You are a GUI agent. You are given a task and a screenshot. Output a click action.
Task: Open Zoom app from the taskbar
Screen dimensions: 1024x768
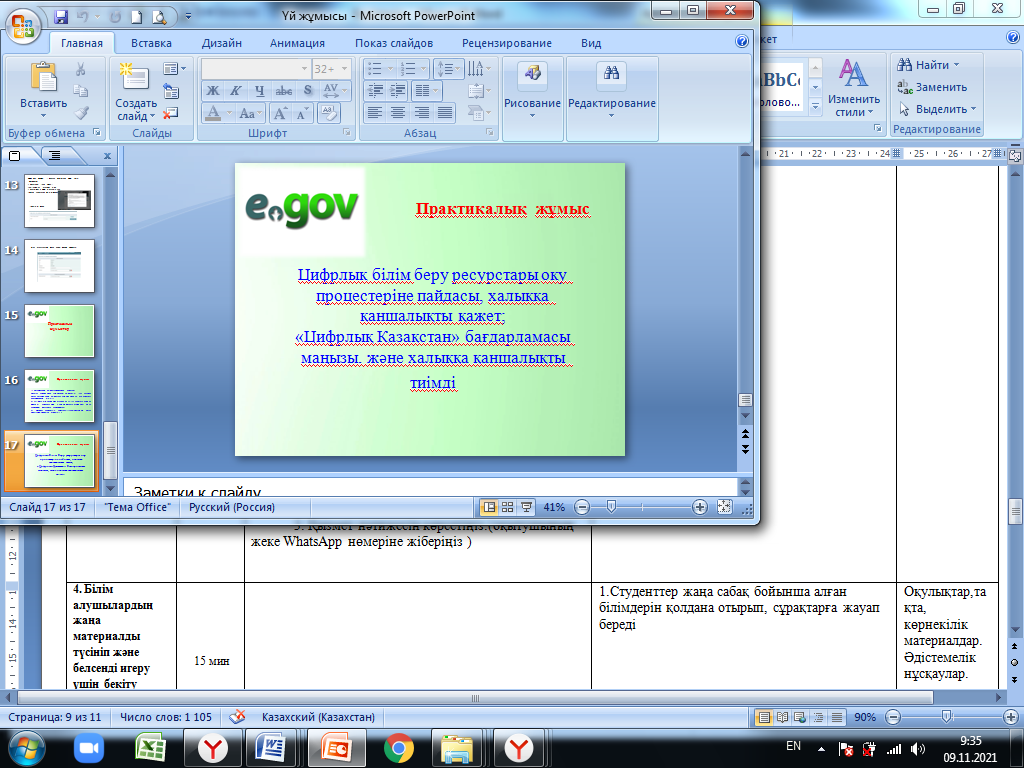[x=89, y=748]
